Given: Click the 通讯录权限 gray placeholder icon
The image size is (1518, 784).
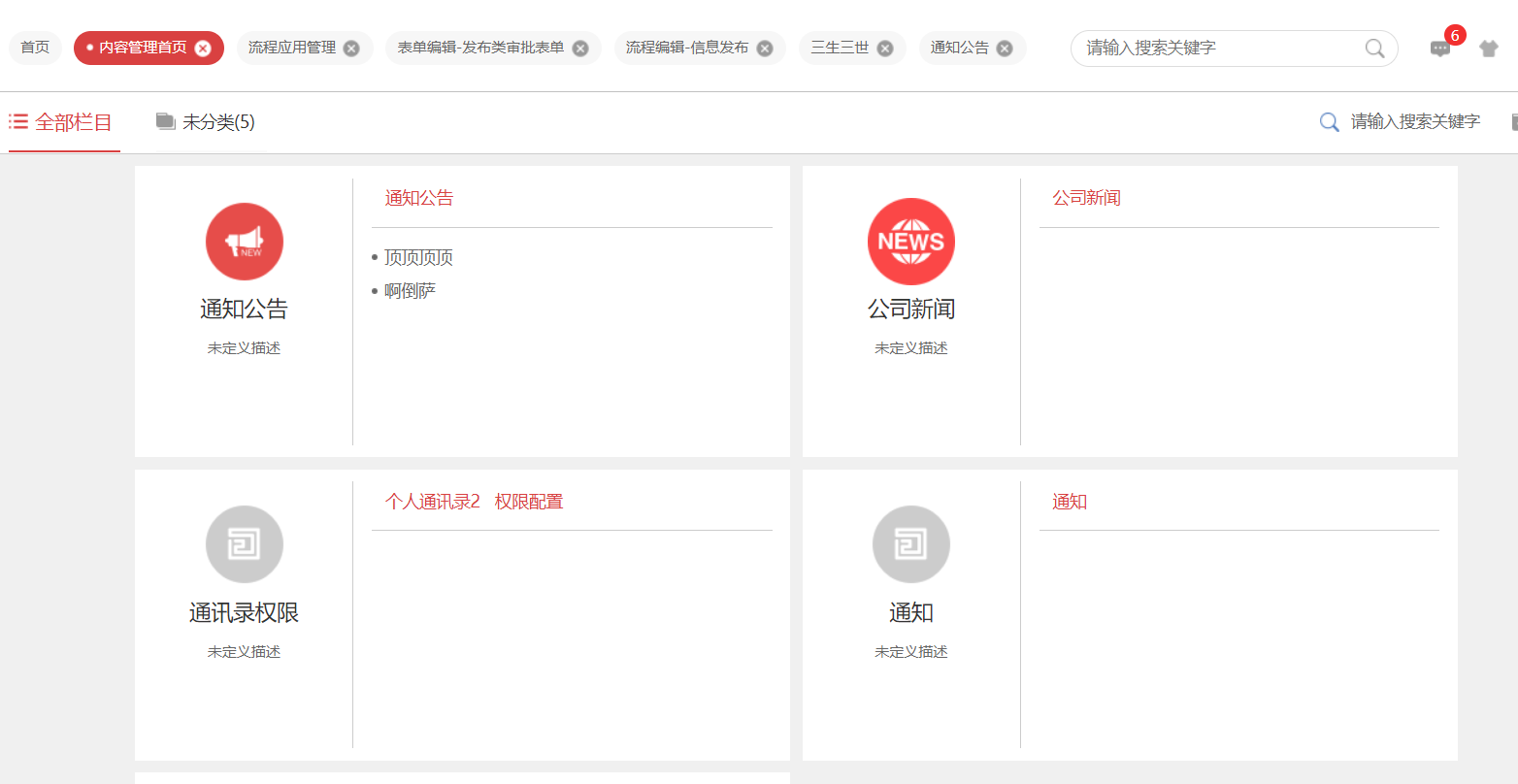Looking at the screenshot, I should [x=245, y=544].
